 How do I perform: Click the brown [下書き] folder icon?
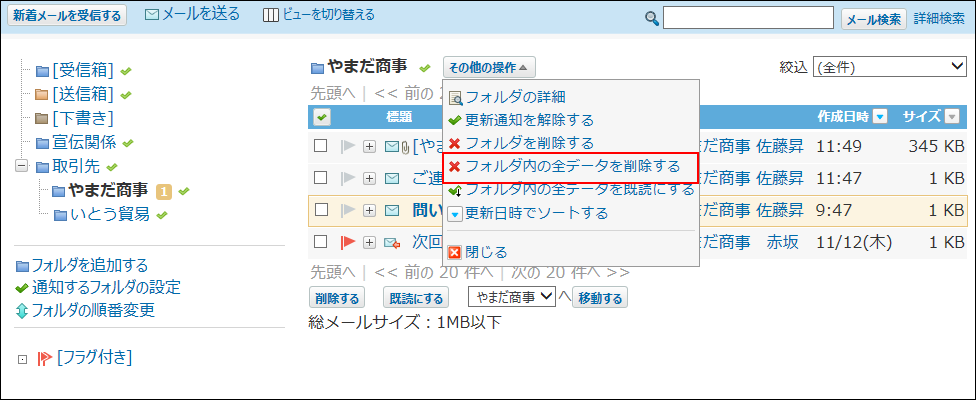coord(42,118)
